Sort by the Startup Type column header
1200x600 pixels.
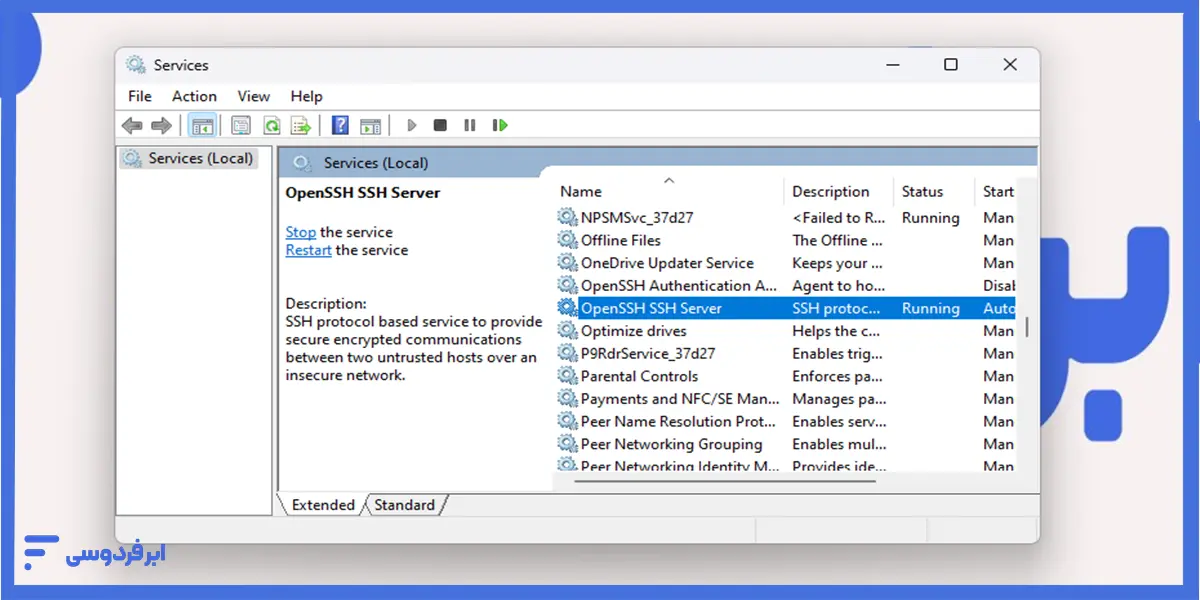[x=996, y=191]
